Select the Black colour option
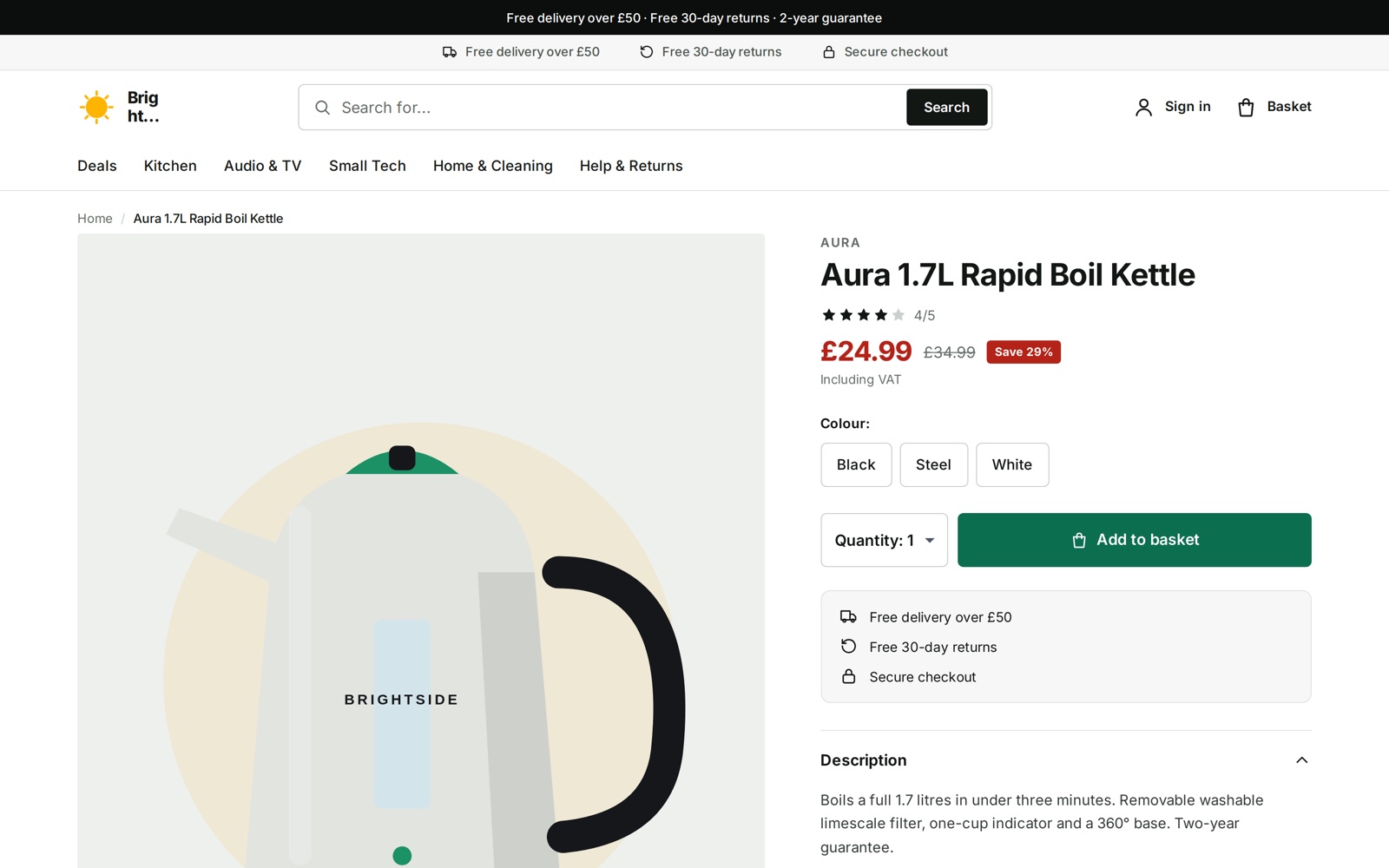 point(856,464)
